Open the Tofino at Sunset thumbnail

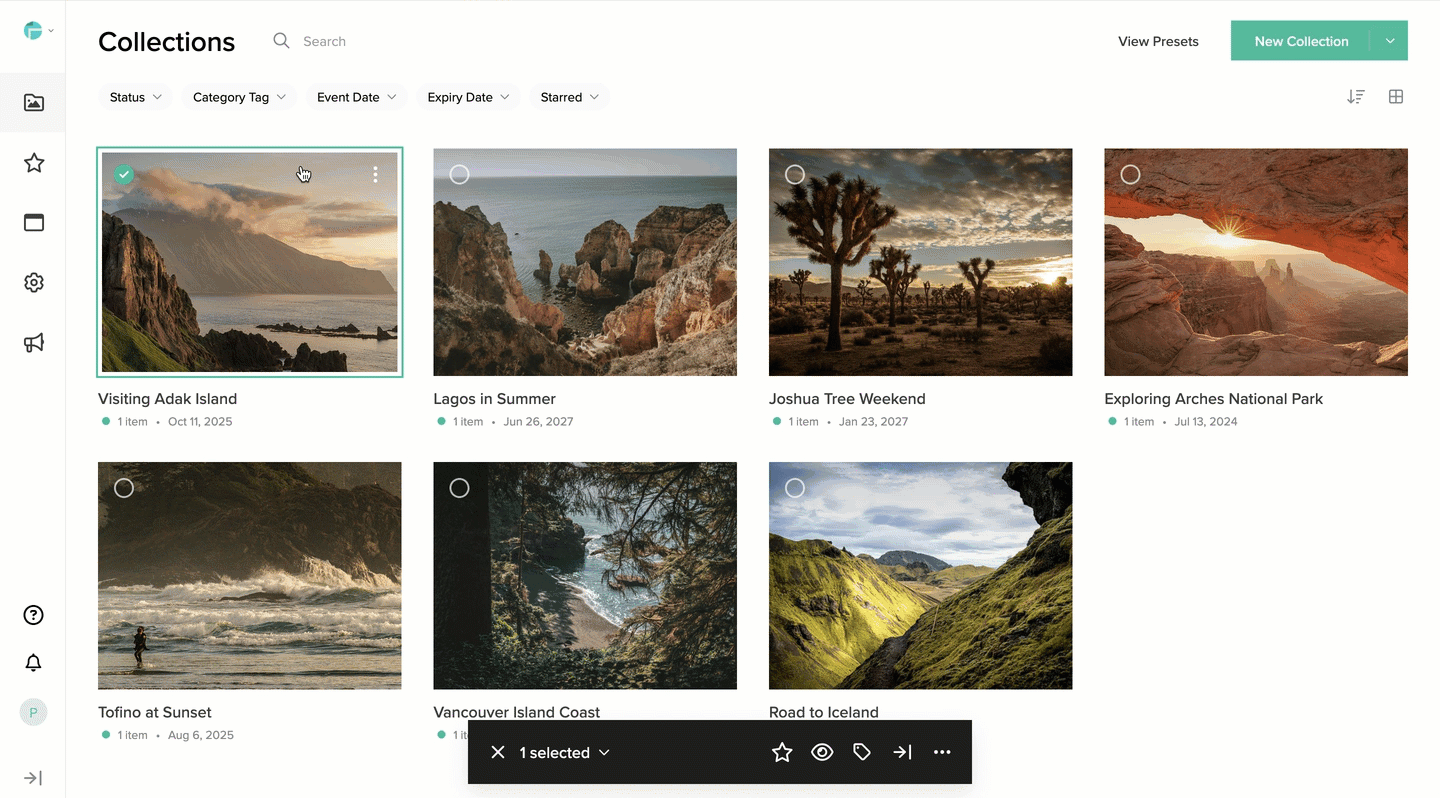[250, 576]
